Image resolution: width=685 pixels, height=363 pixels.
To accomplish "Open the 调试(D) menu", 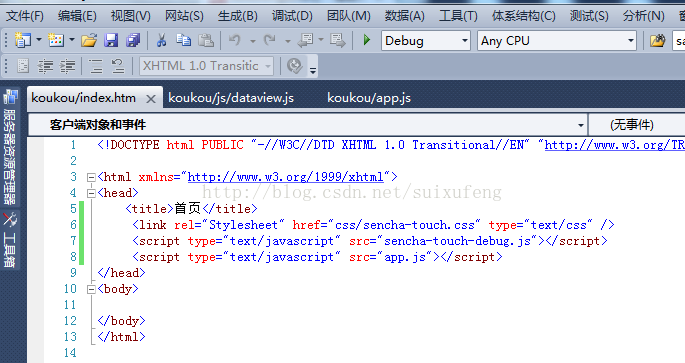I will tap(292, 16).
